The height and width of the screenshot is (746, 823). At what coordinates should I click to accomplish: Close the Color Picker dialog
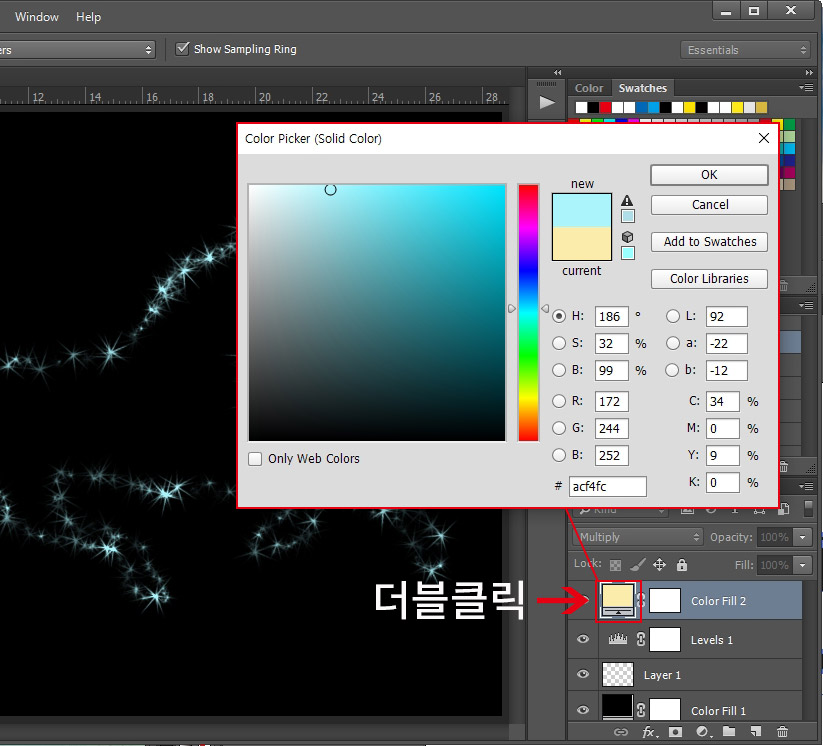(764, 138)
